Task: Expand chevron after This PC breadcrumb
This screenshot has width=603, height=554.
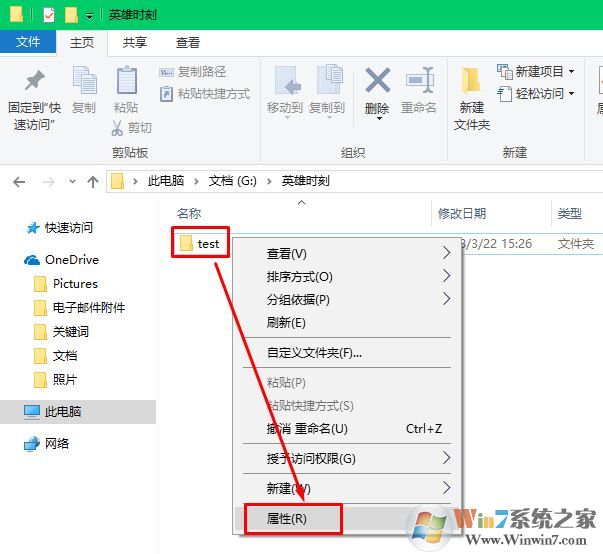Action: click(196, 181)
